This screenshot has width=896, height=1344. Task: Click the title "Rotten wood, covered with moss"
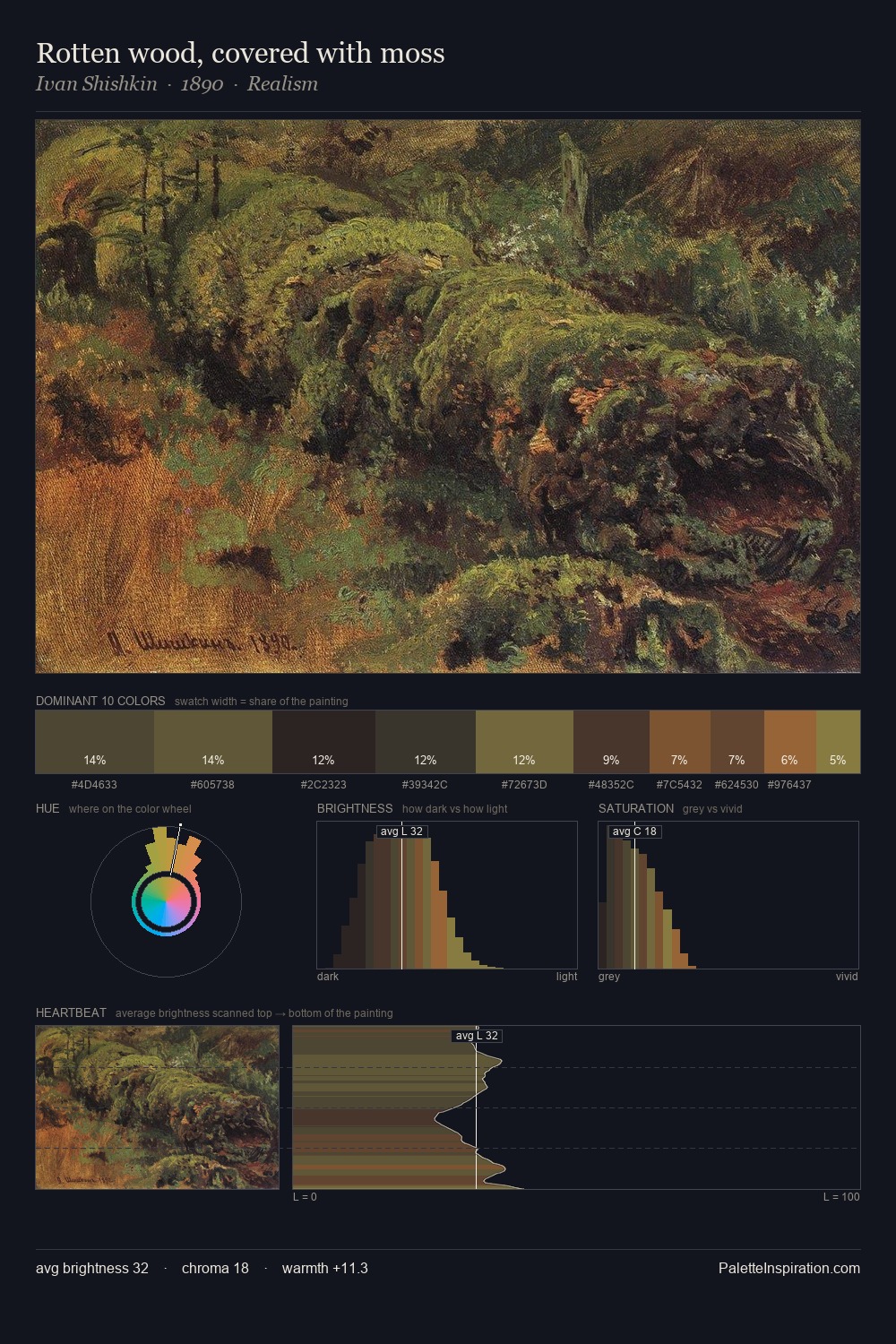(240, 53)
